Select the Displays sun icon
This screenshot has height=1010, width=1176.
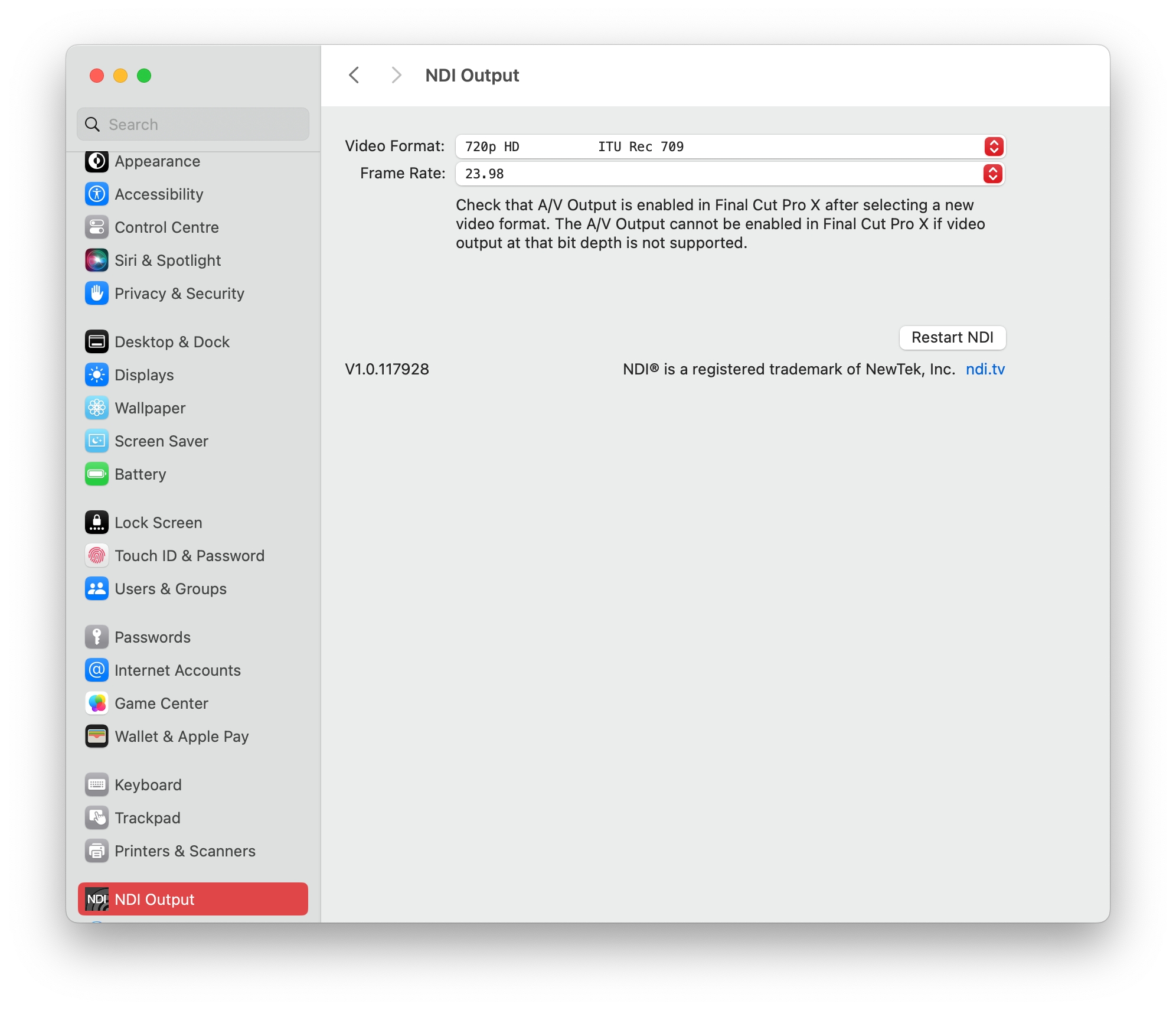point(97,375)
